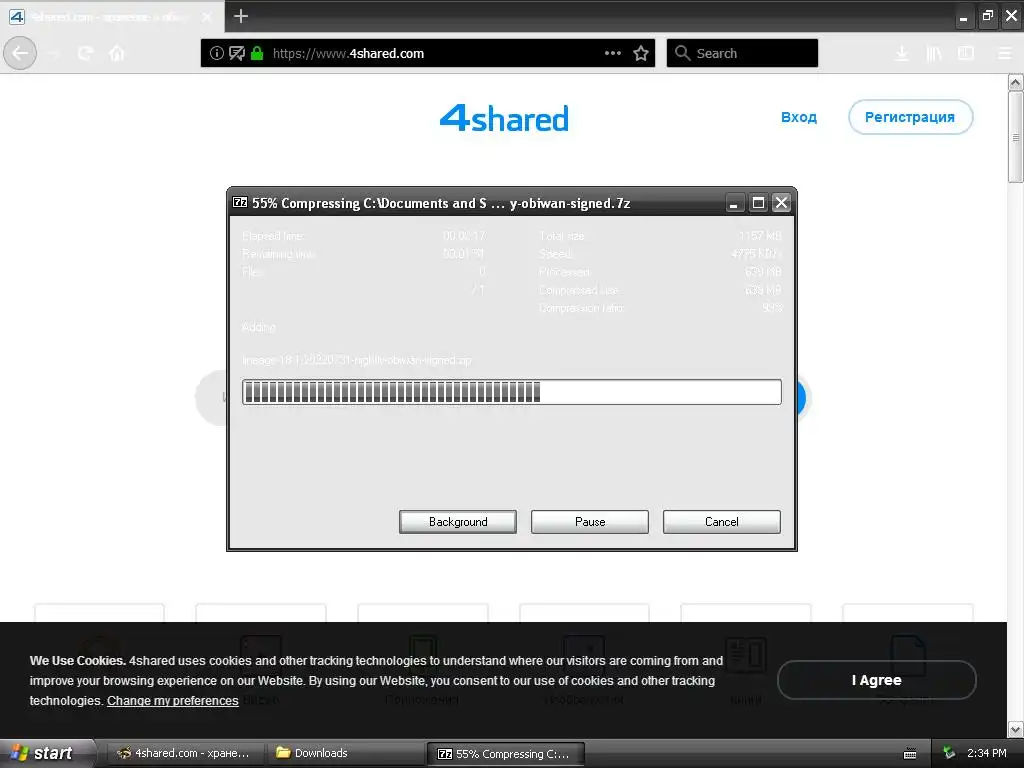Image resolution: width=1024 pixels, height=768 pixels.
Task: Click the network tray icon
Action: click(949, 753)
